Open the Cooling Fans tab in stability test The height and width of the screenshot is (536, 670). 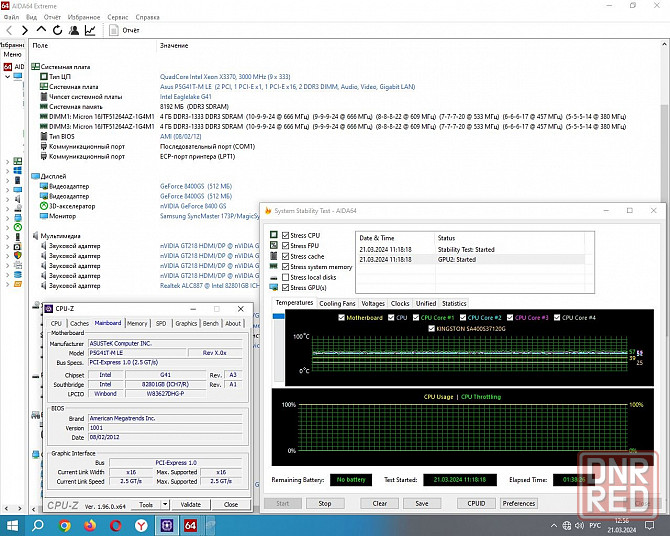click(337, 303)
